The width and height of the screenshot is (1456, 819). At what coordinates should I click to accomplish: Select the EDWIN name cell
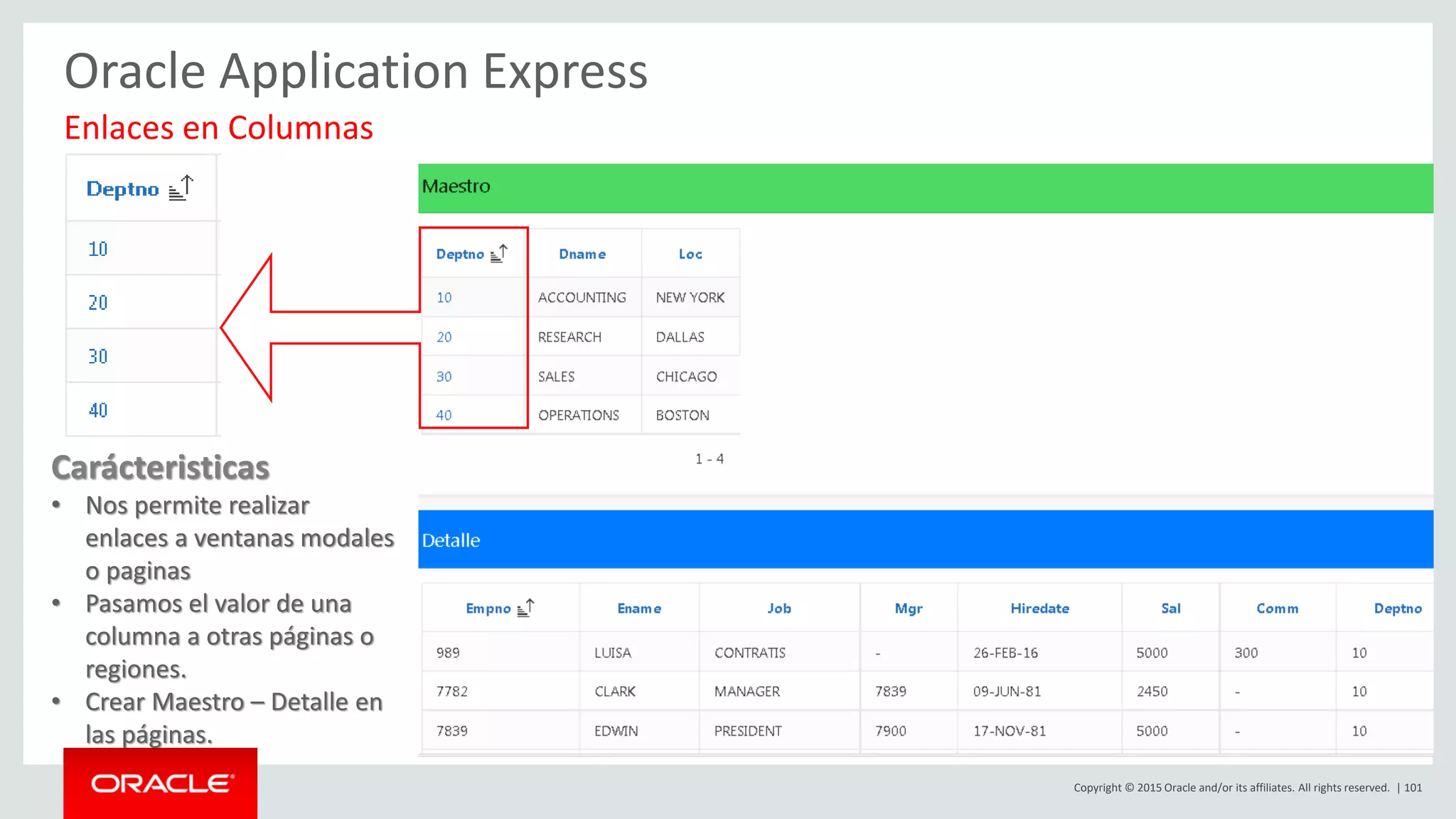point(616,731)
